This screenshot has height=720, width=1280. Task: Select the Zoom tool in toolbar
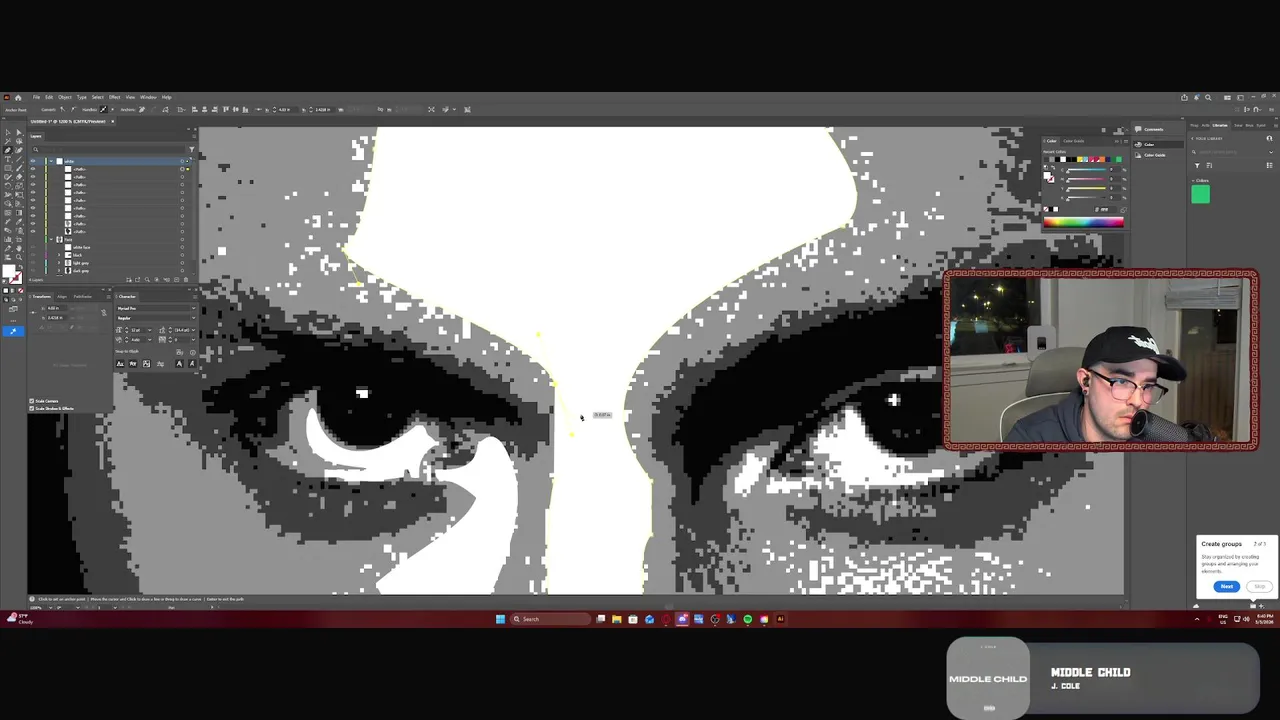point(19,257)
